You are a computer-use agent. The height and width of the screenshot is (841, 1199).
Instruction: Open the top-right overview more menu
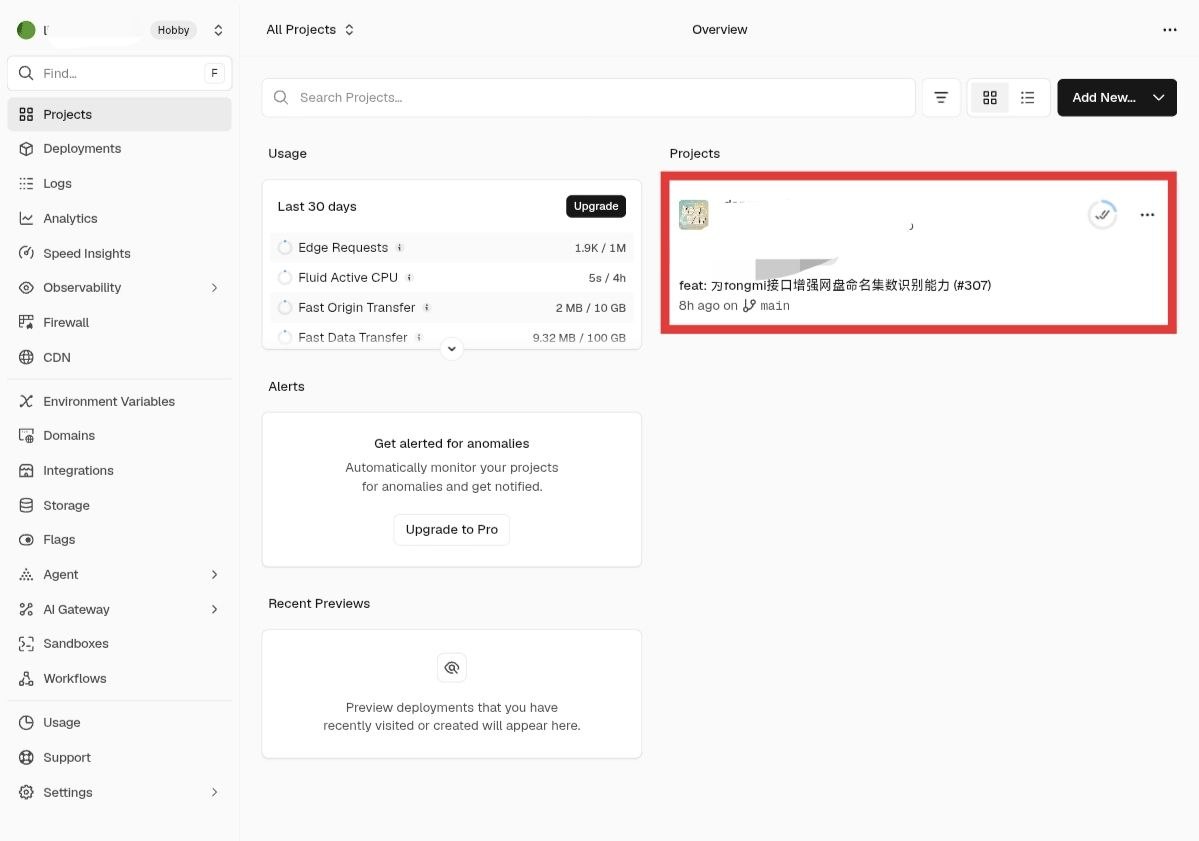pyautogui.click(x=1169, y=30)
